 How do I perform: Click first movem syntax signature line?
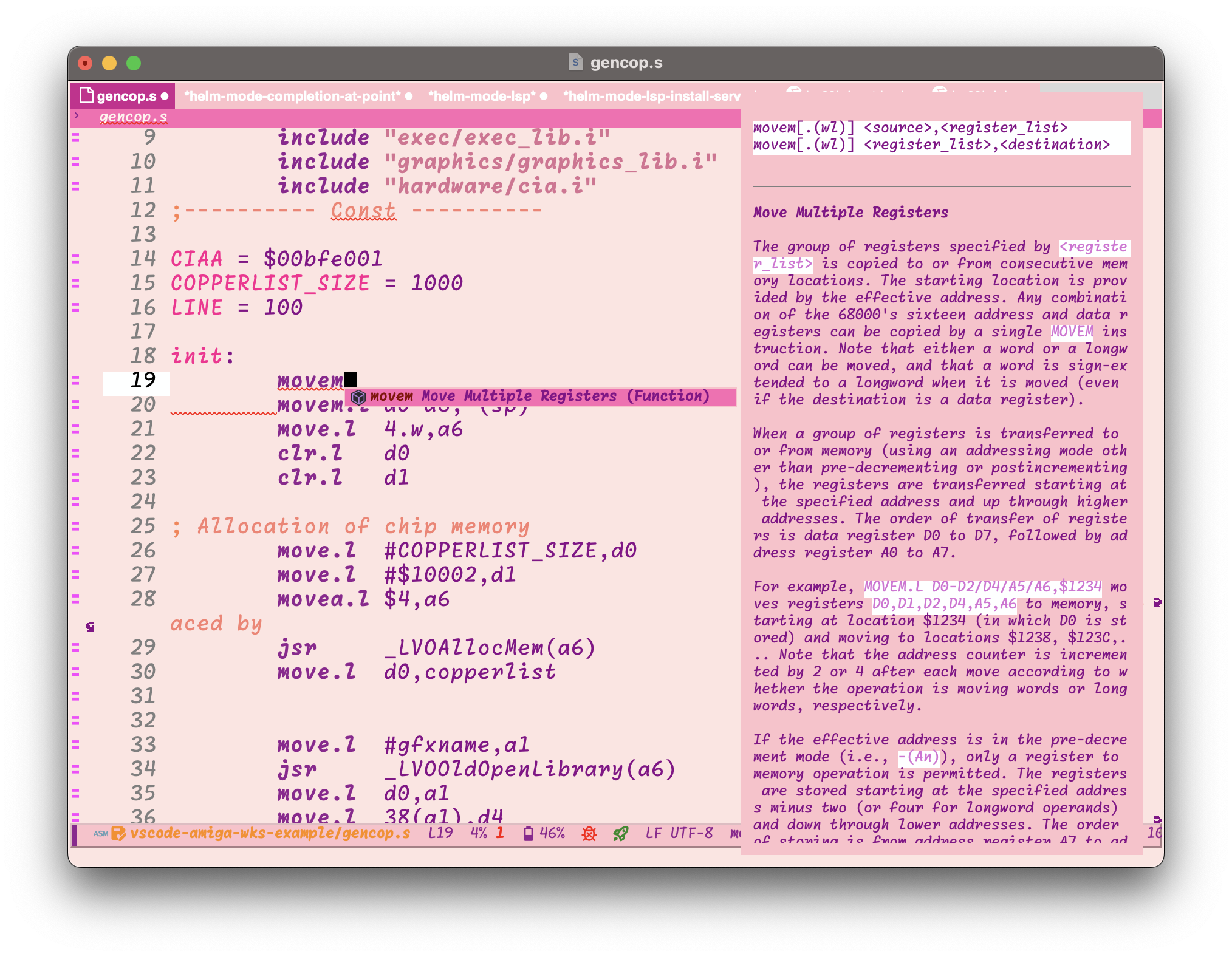tap(910, 128)
